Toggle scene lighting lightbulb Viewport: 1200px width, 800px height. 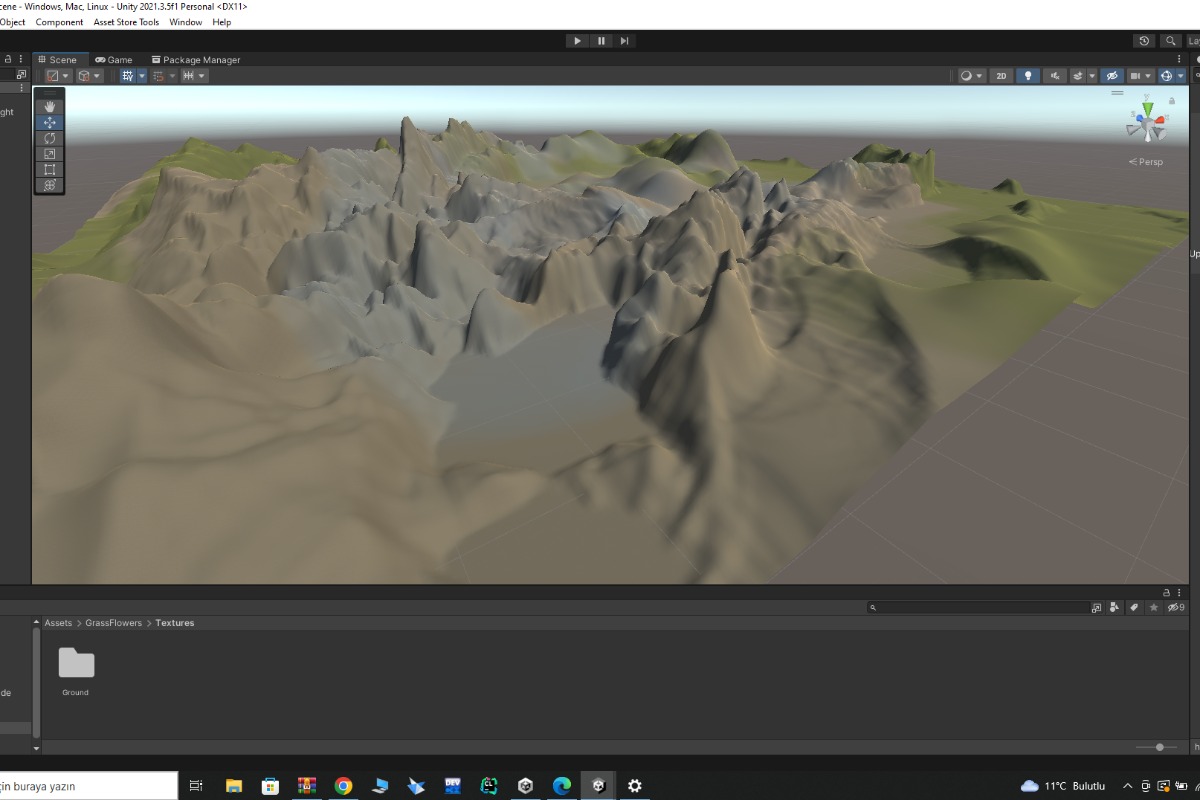1027,76
